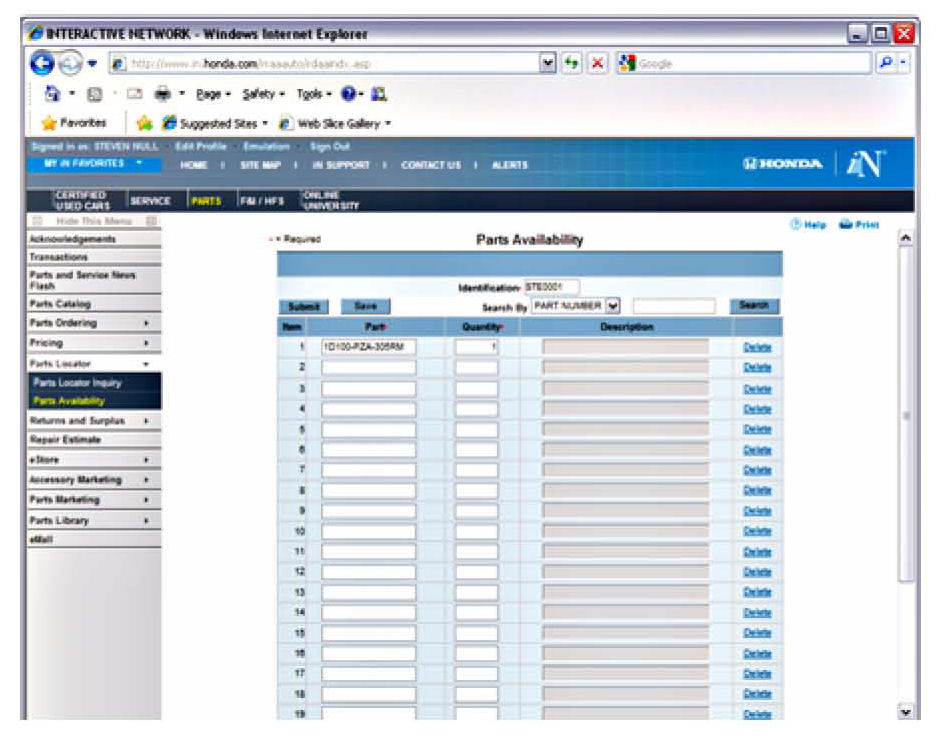Viewport: 941px width, 741px height.
Task: Open the Page menu in command bar
Action: (212, 94)
